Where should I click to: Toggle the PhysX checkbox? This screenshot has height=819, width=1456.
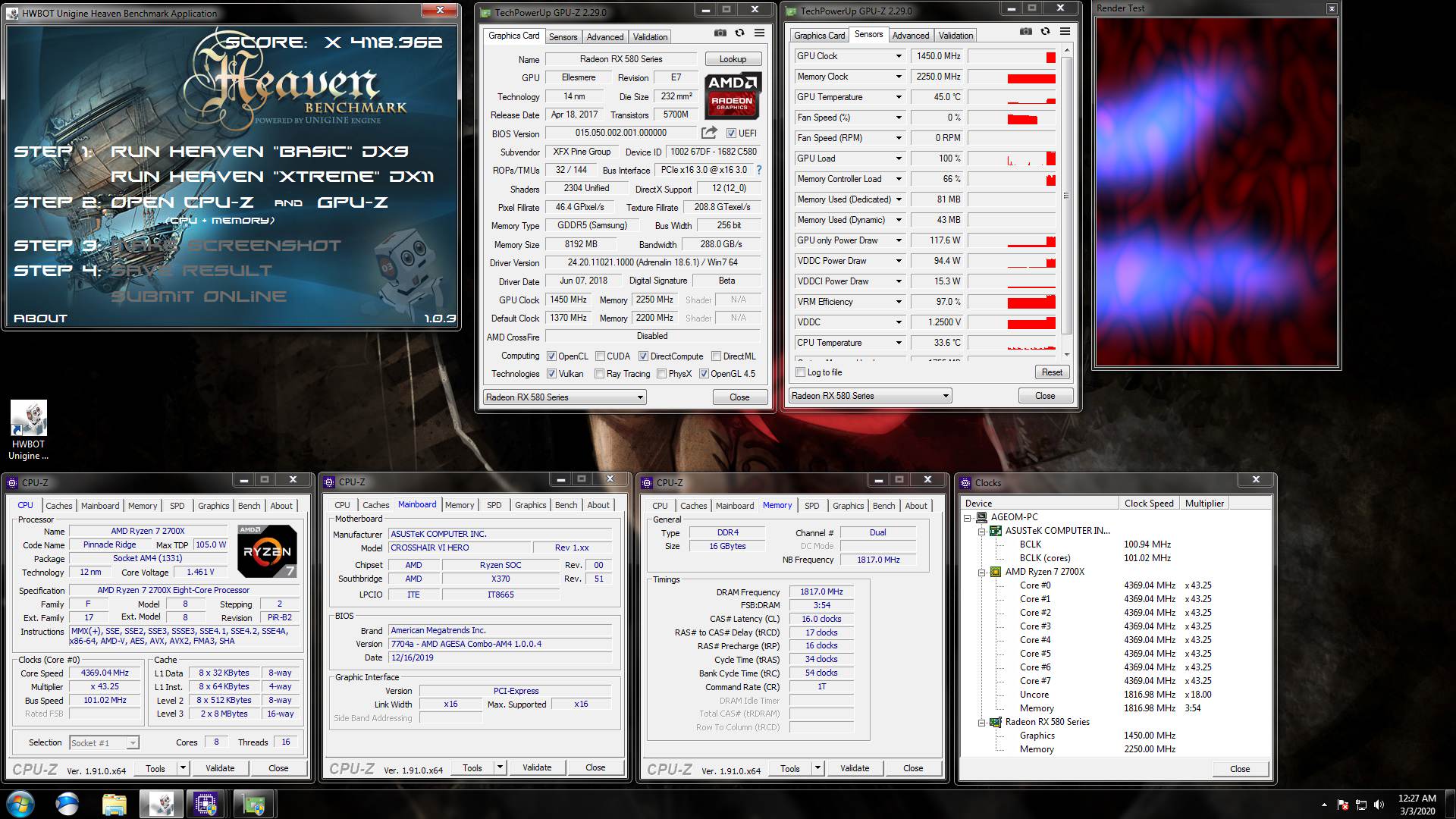(x=661, y=374)
